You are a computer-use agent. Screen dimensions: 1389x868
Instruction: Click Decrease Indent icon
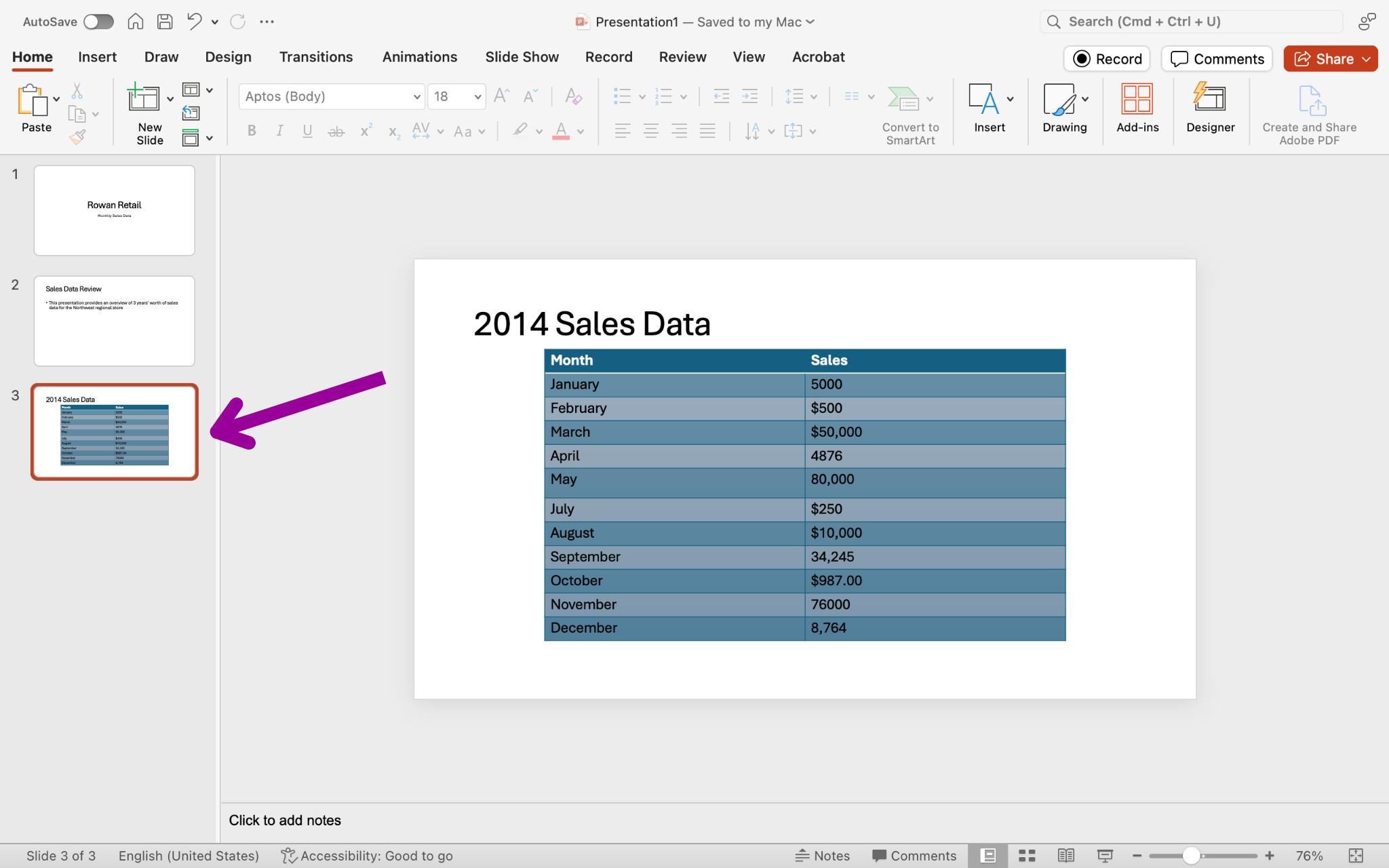click(722, 96)
